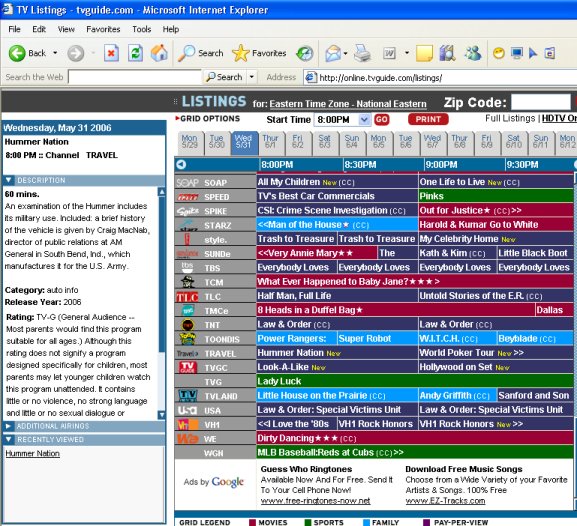Viewport: 577px width, 526px height.
Task: Expand Grid Options arrow
Action: pos(177,118)
